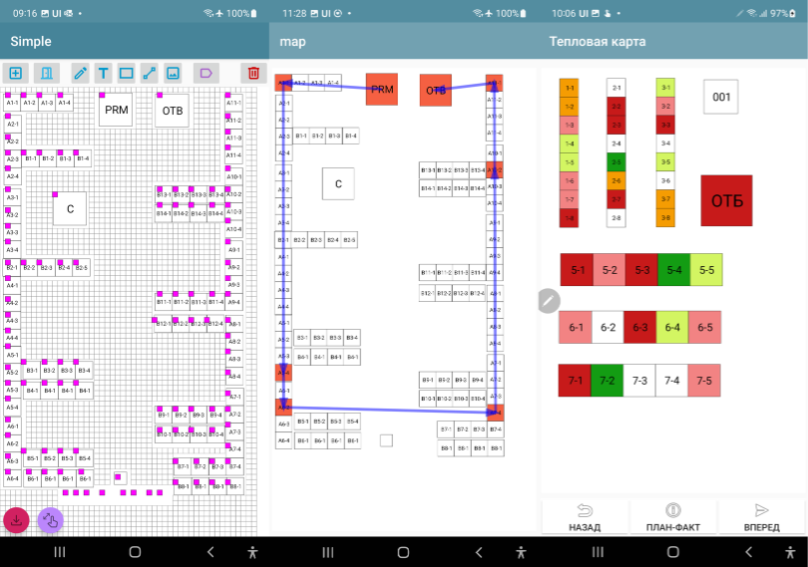Viewport: 808px width, 567px height.
Task: Tap the red round download button
Action: [x=17, y=519]
